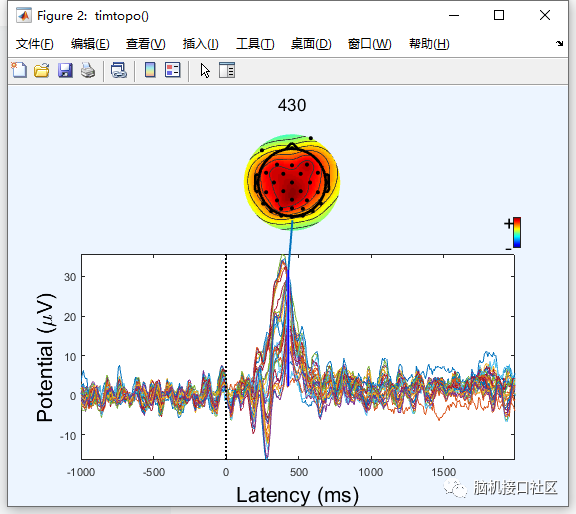Close the Figure 2 window
576x514 pixels.
click(x=545, y=15)
